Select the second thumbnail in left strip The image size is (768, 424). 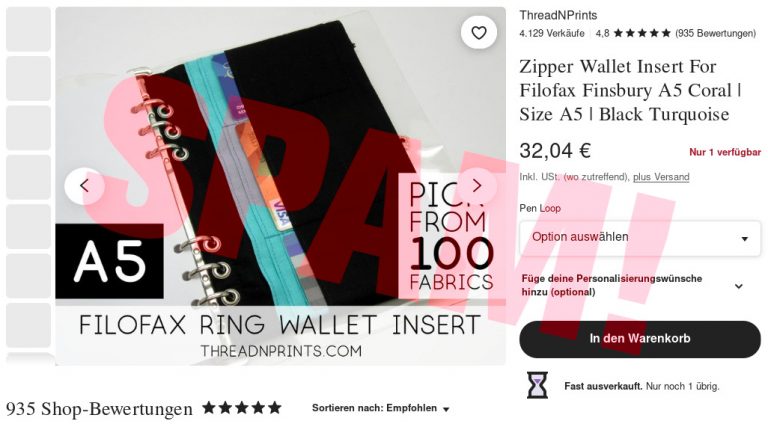tap(28, 78)
